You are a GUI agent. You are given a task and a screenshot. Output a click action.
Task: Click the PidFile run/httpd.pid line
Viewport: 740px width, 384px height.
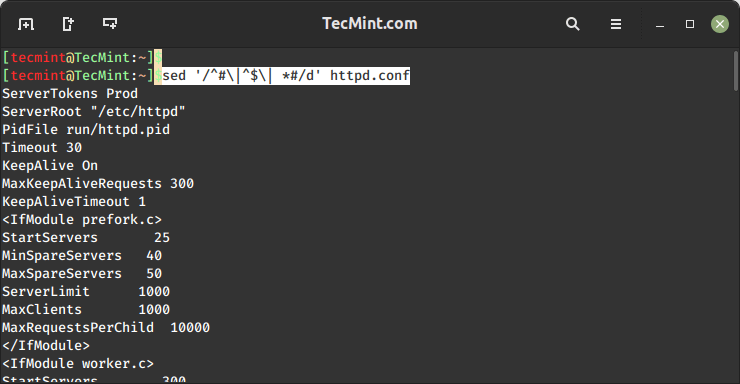point(86,130)
